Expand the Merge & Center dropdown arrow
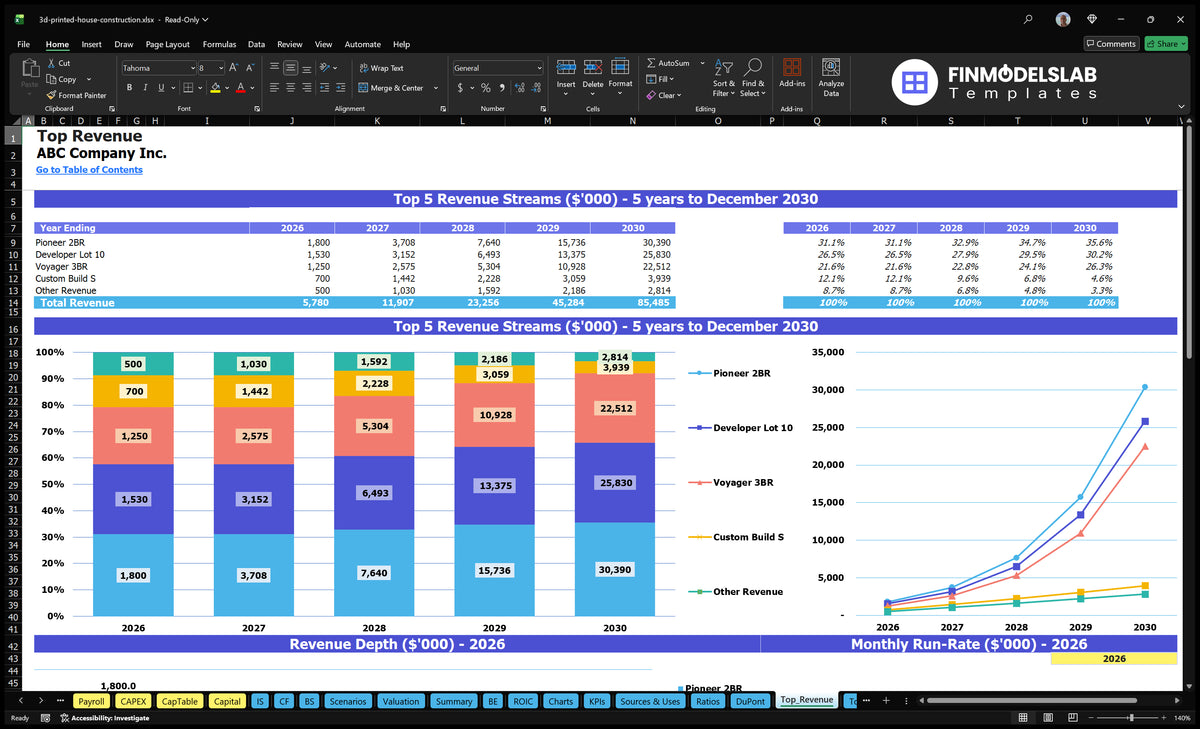This screenshot has height=729, width=1200. (434, 88)
